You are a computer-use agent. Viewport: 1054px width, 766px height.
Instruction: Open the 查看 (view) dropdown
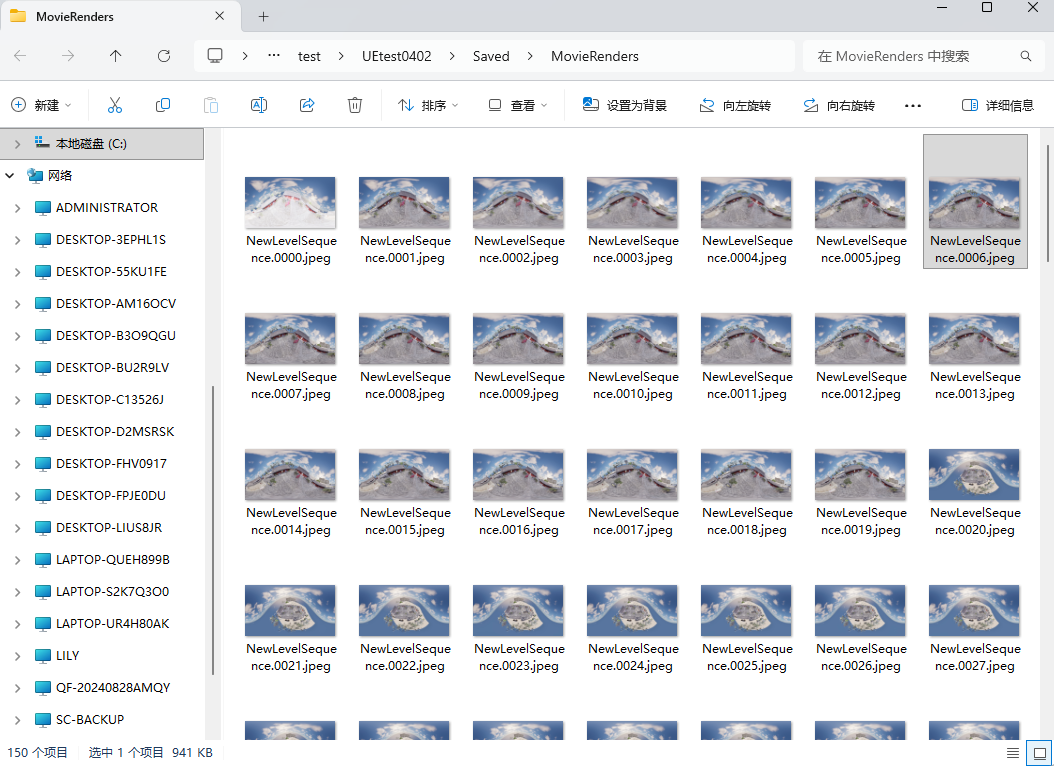coord(518,105)
